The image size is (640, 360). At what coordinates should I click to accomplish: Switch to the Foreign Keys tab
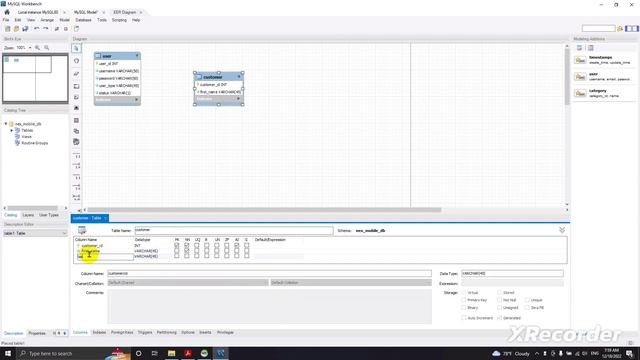122,333
